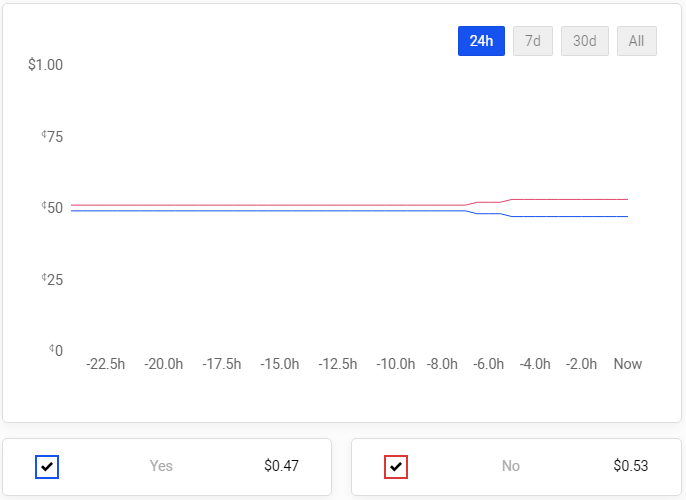Switch chart to the 30d range
The image size is (686, 500).
pos(585,41)
